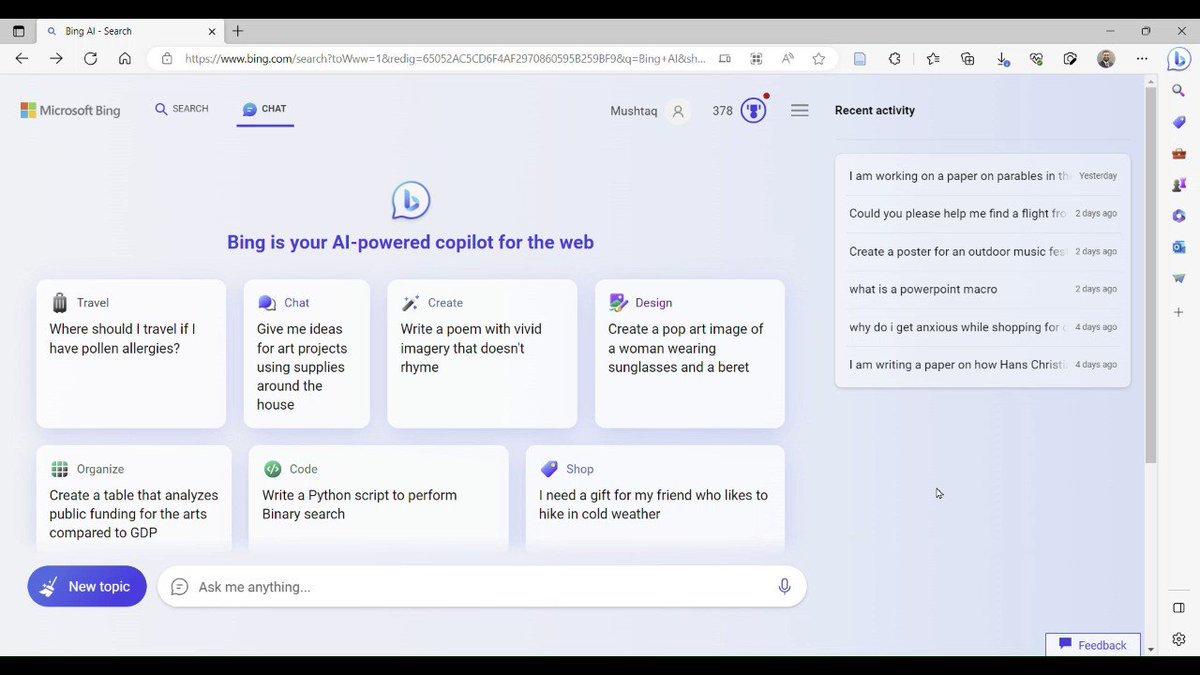Viewport: 1200px width, 675px height.
Task: Pick the Shop hiking gift card
Action: [x=655, y=499]
